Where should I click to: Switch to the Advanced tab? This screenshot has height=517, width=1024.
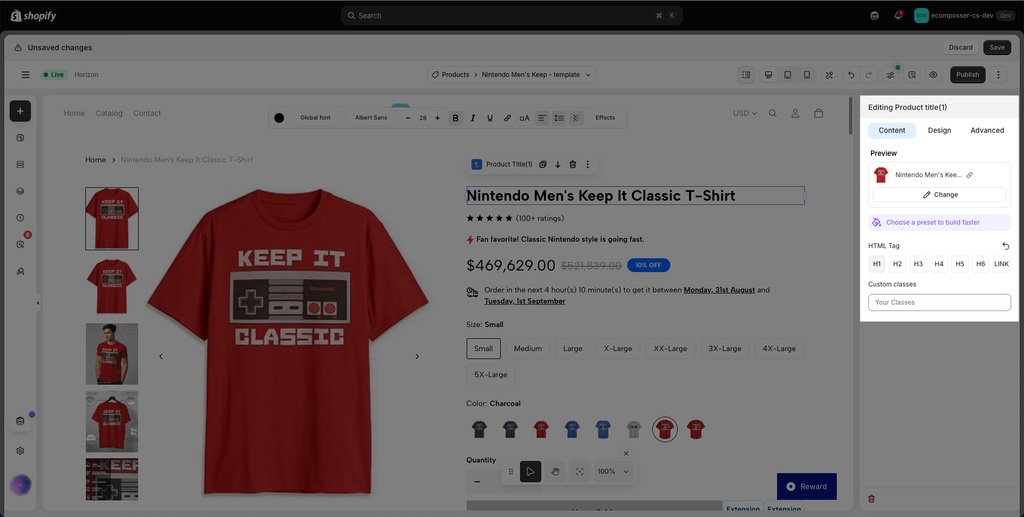(x=987, y=131)
